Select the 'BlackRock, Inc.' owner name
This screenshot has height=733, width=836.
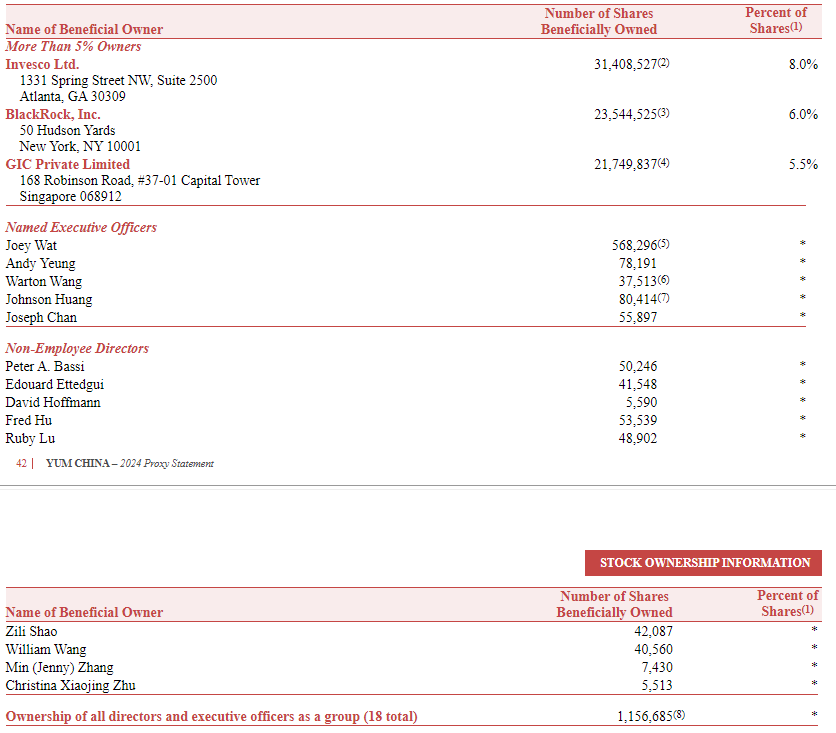click(x=53, y=115)
